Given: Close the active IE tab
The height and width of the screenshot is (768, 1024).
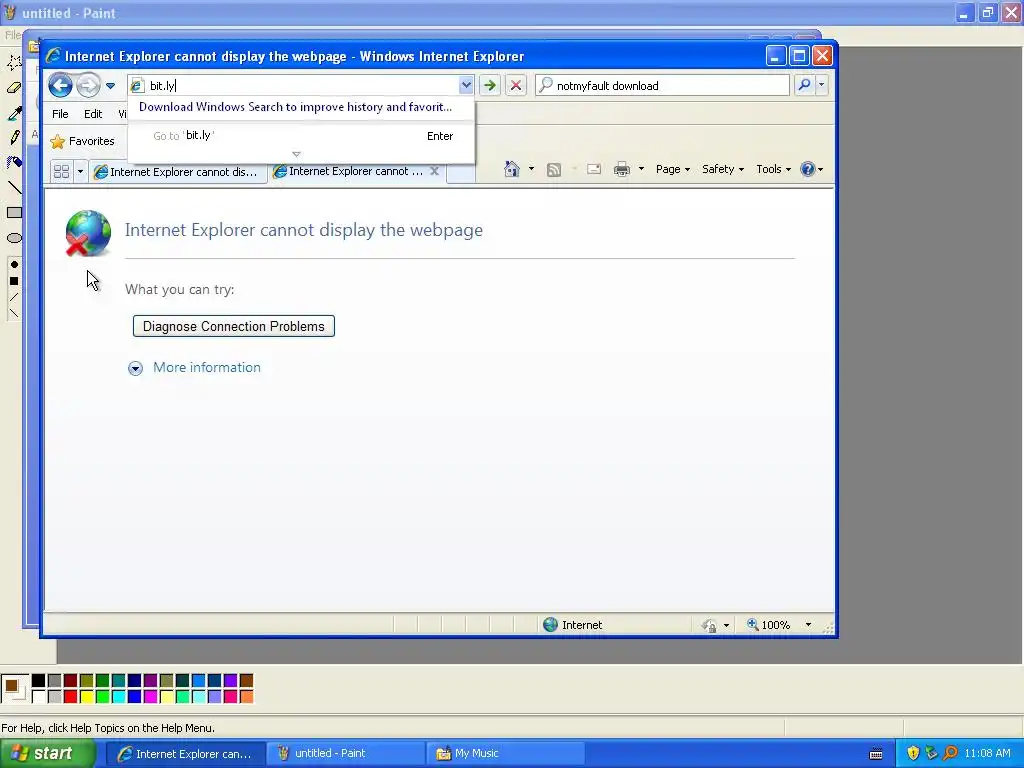Looking at the screenshot, I should tap(434, 171).
